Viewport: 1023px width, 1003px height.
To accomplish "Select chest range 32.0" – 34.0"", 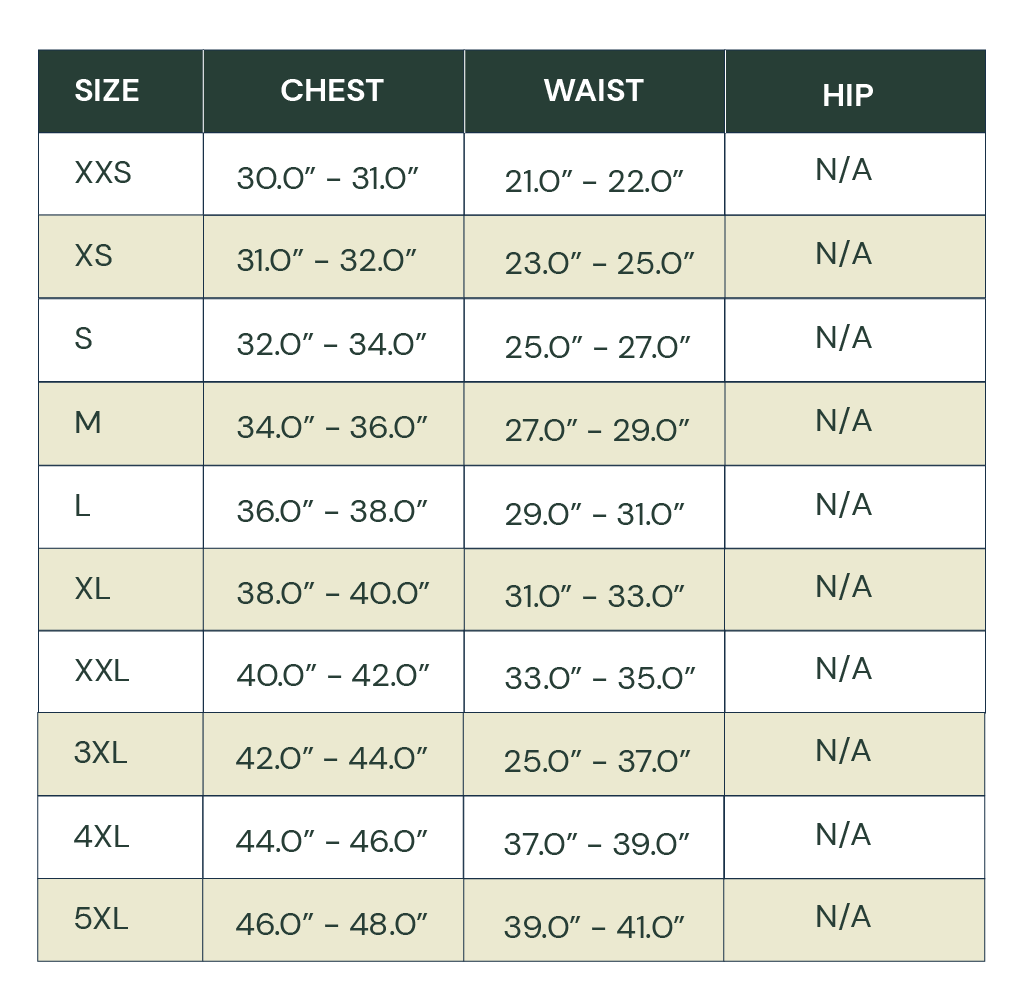I will coord(332,344).
